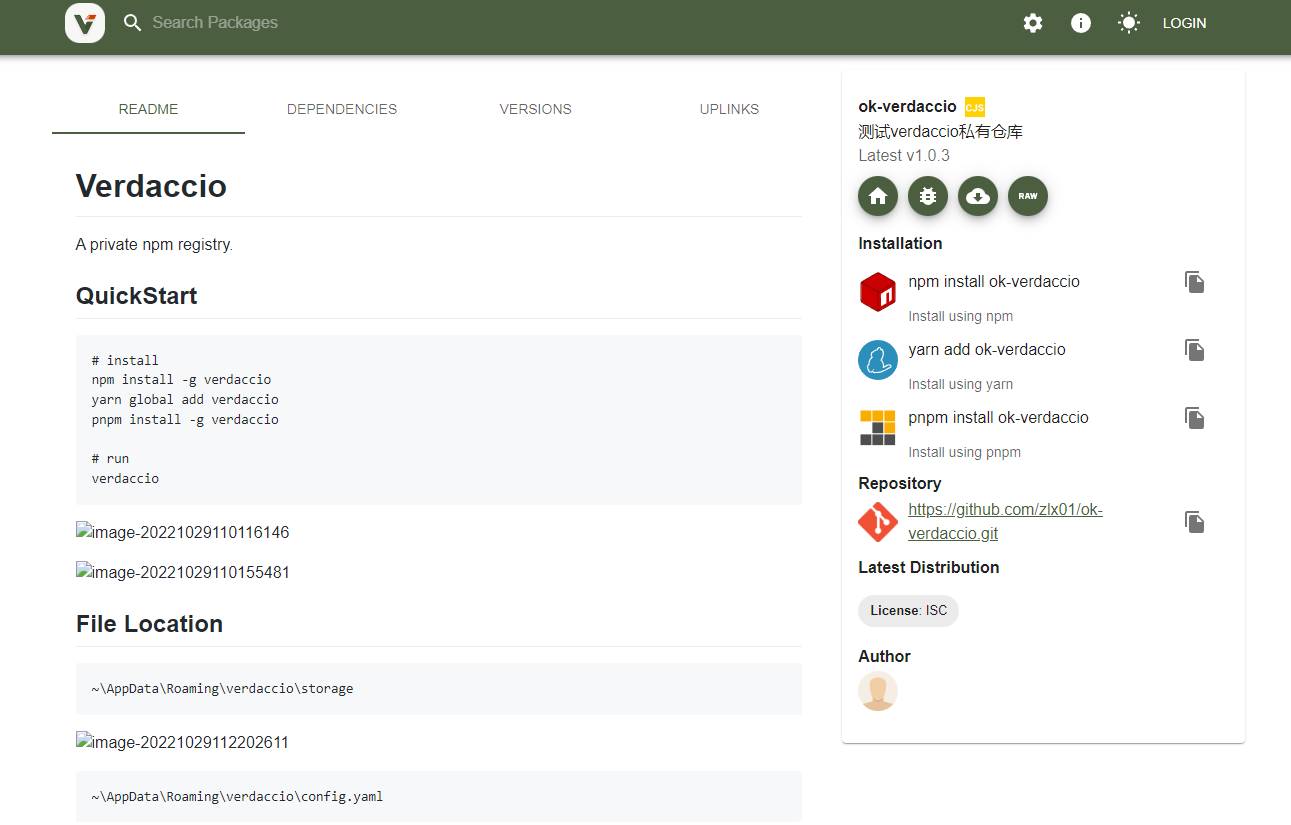Click the License: ISC chip
The image size is (1291, 825).
point(908,611)
